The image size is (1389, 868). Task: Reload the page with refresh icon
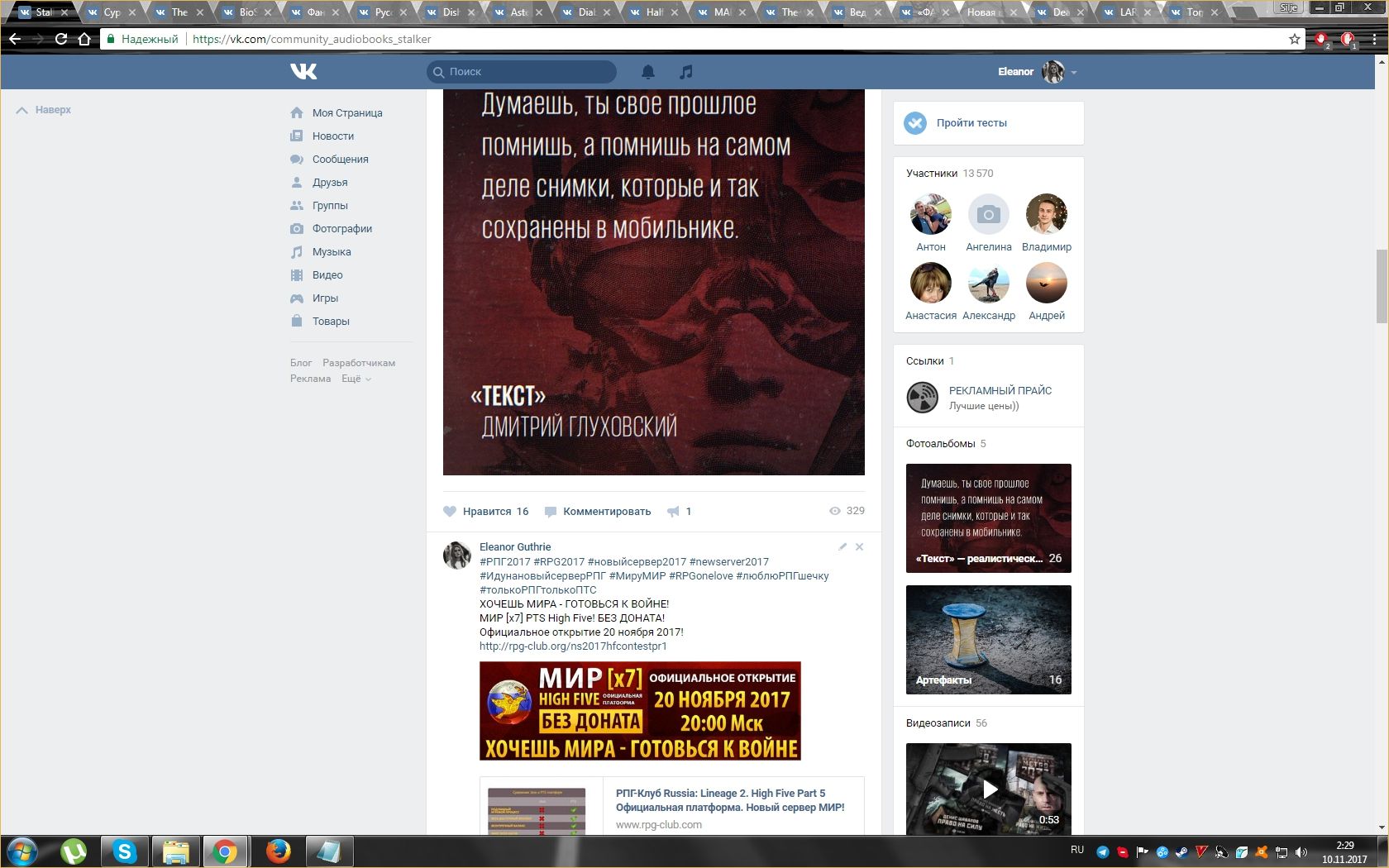point(61,39)
